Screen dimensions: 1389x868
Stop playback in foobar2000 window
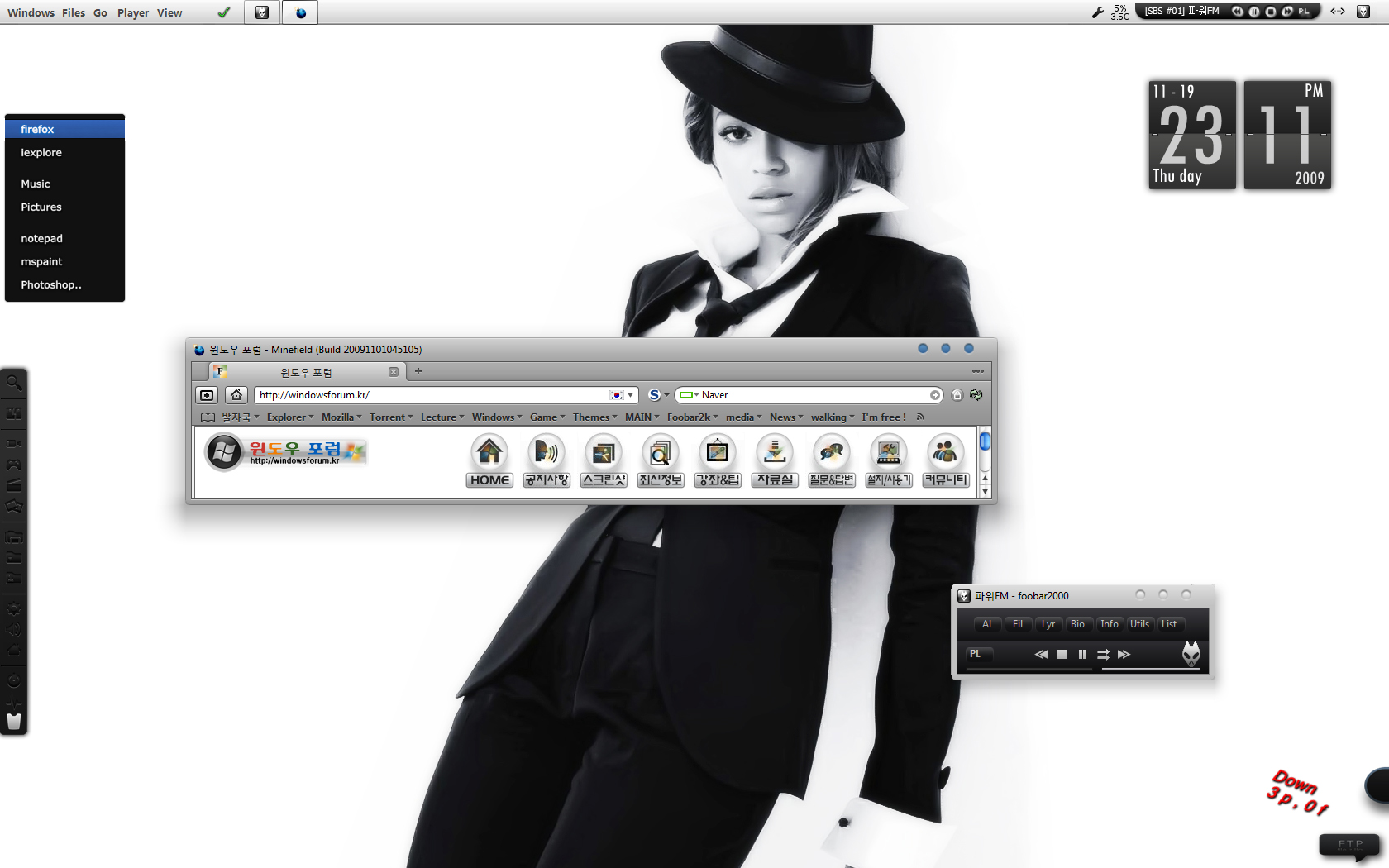tap(1062, 654)
